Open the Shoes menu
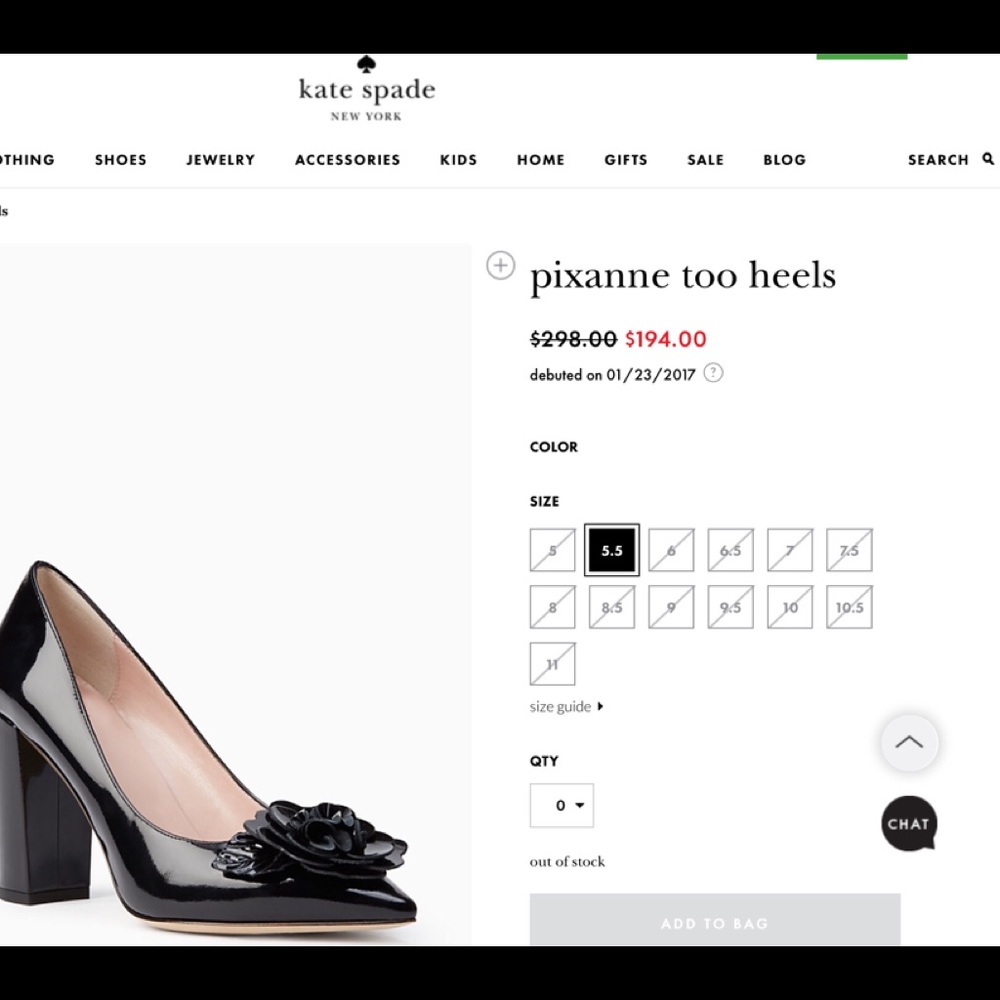This screenshot has width=1000, height=1000. click(121, 159)
